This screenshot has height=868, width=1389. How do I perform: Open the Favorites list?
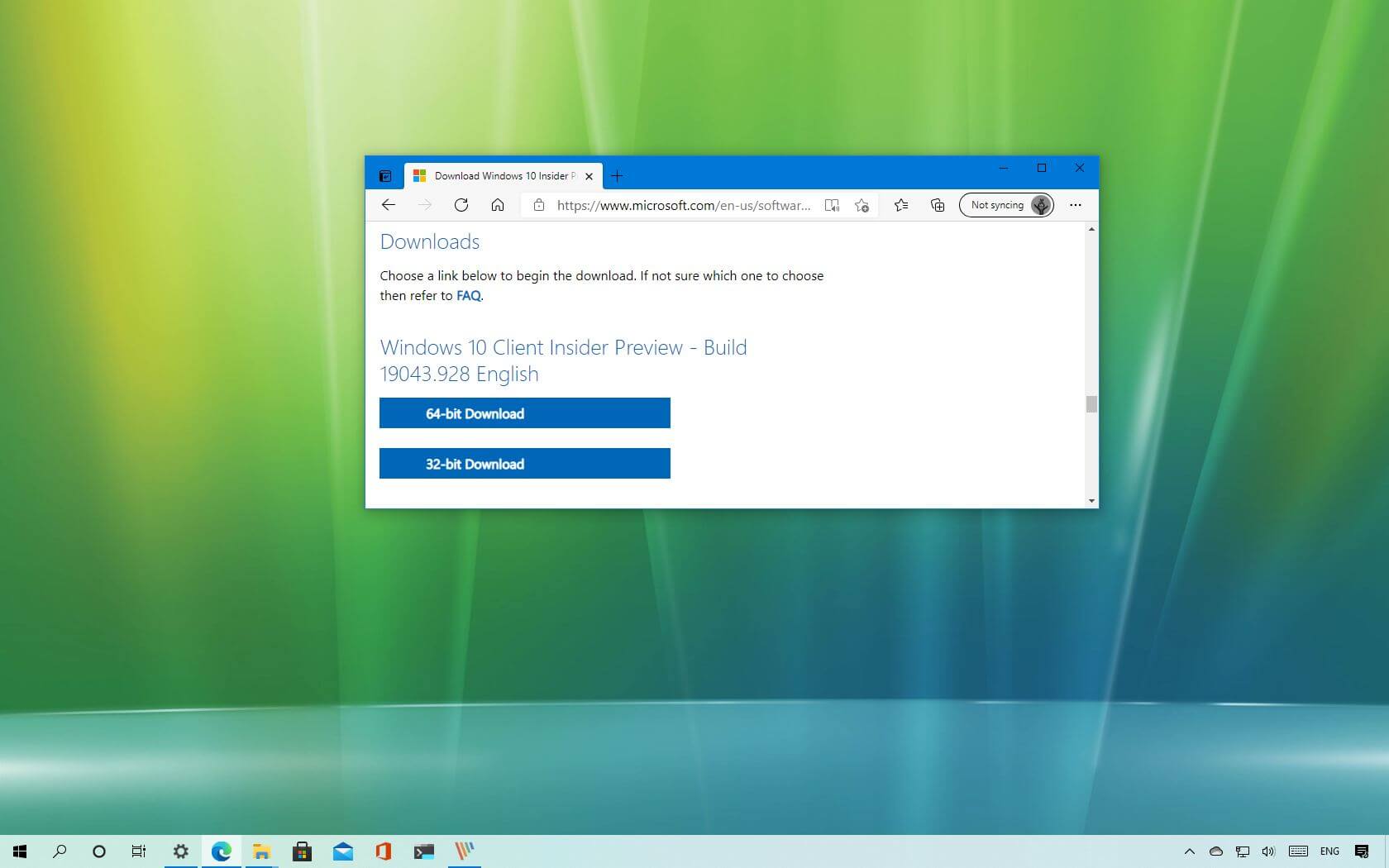tap(901, 205)
